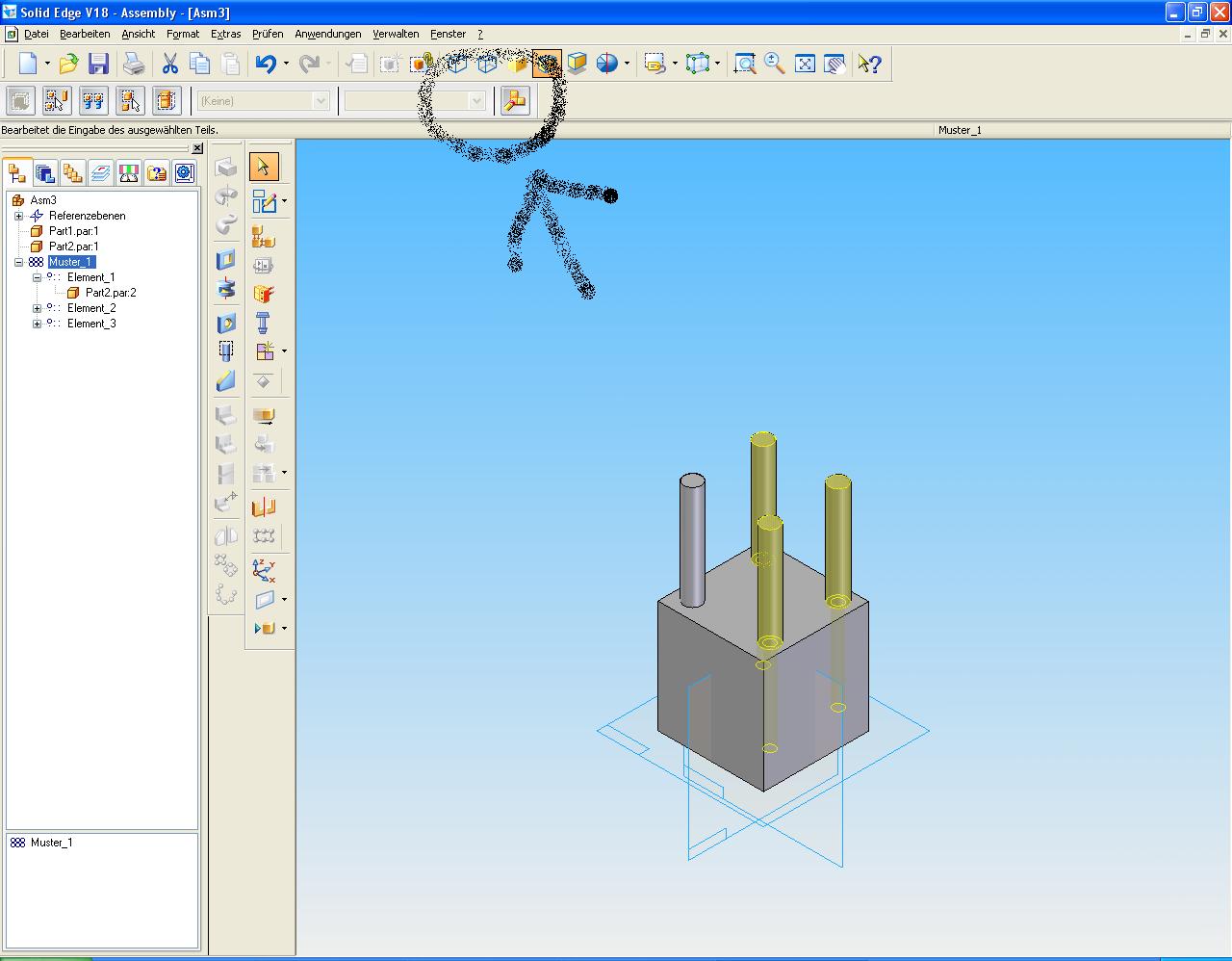Open the view sectioning dropdown arrow
Image resolution: width=1232 pixels, height=961 pixels.
627,64
